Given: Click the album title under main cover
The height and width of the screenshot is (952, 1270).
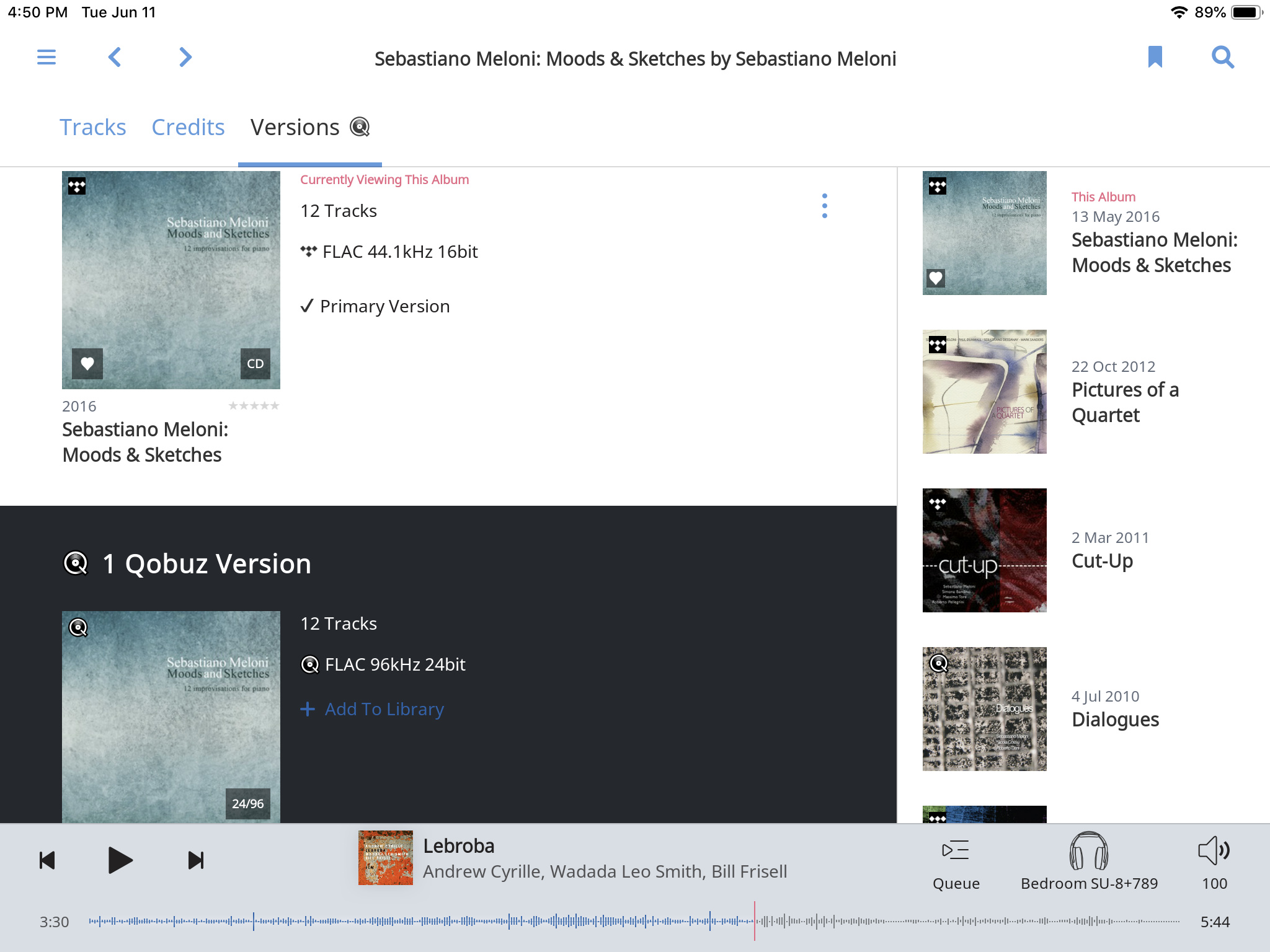Looking at the screenshot, I should click(x=145, y=442).
